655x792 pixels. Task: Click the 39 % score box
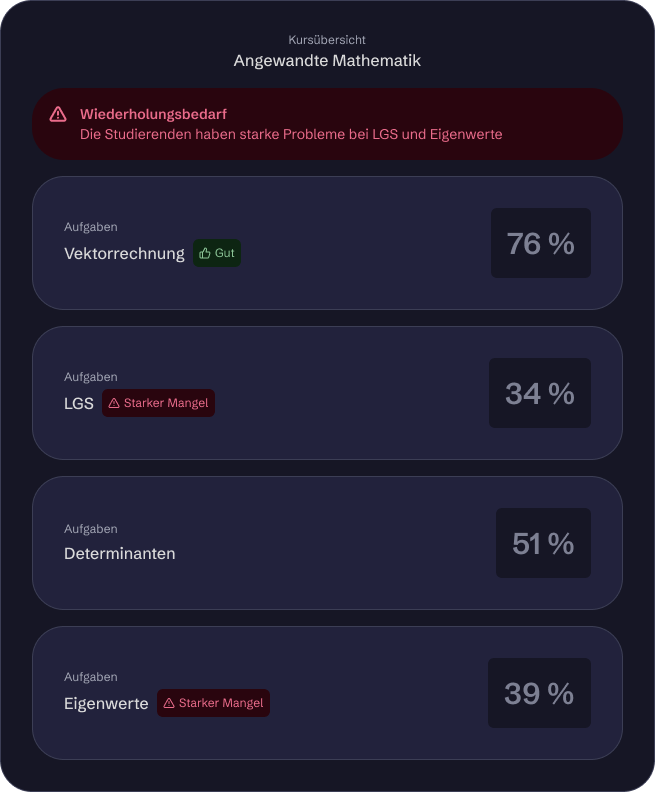(x=539, y=693)
